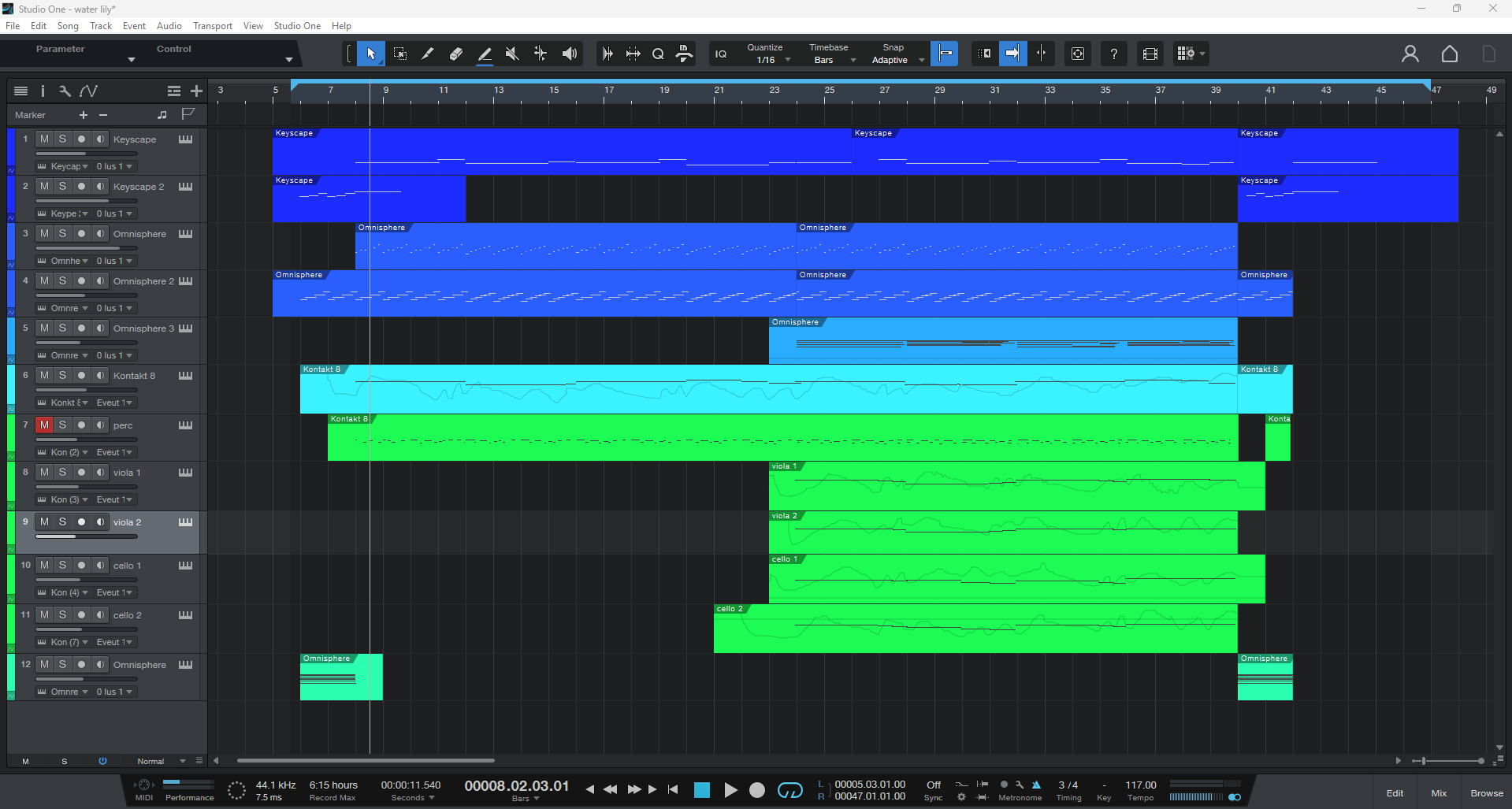
Task: Open the File menu
Action: [x=13, y=26]
